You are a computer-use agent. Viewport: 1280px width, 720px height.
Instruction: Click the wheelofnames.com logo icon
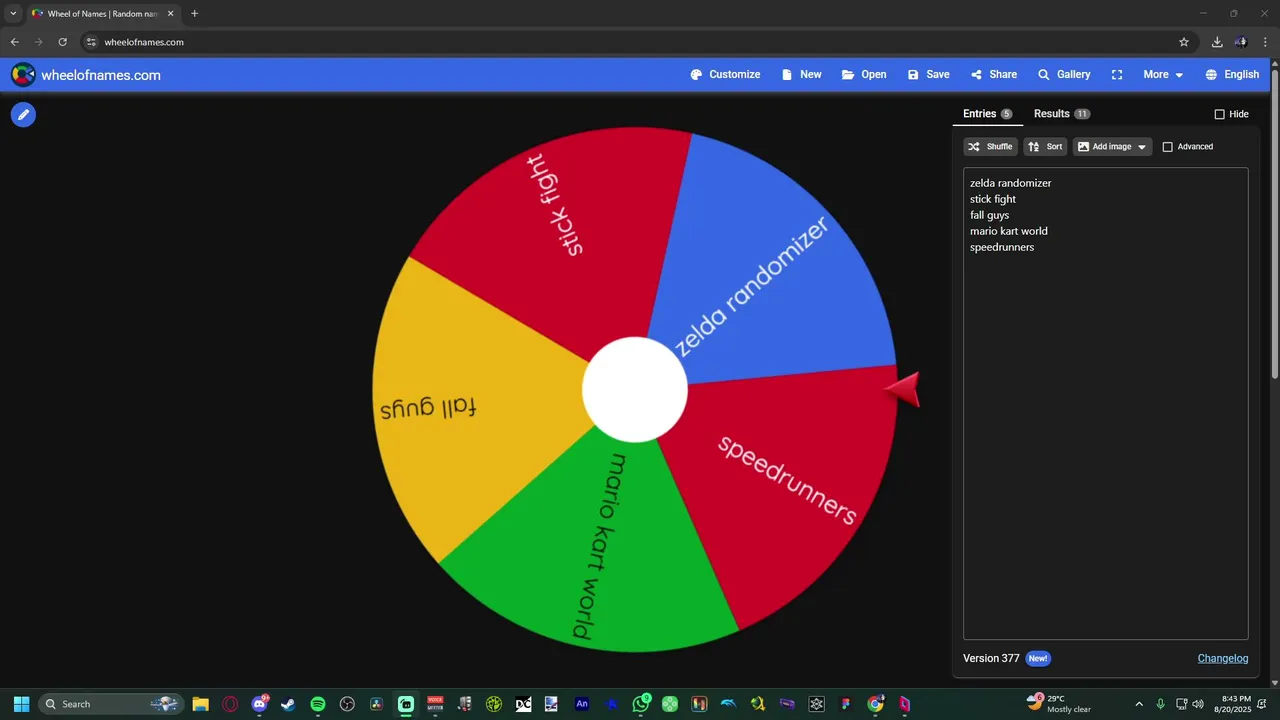tap(23, 75)
